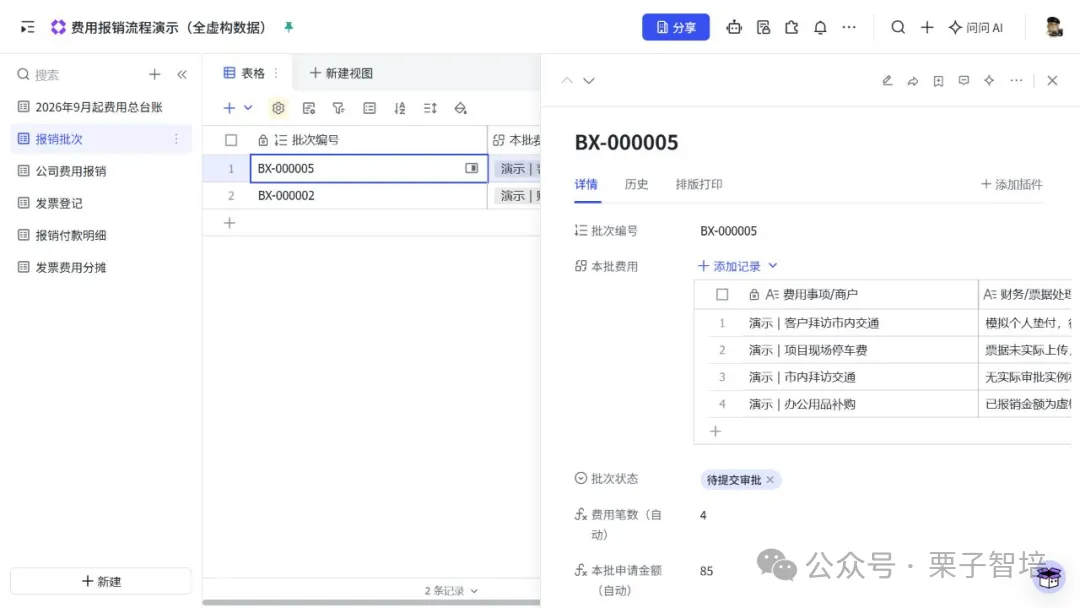Screen dimensions: 1080x608
Task: Open the user avatar menu
Action: 1053,27
